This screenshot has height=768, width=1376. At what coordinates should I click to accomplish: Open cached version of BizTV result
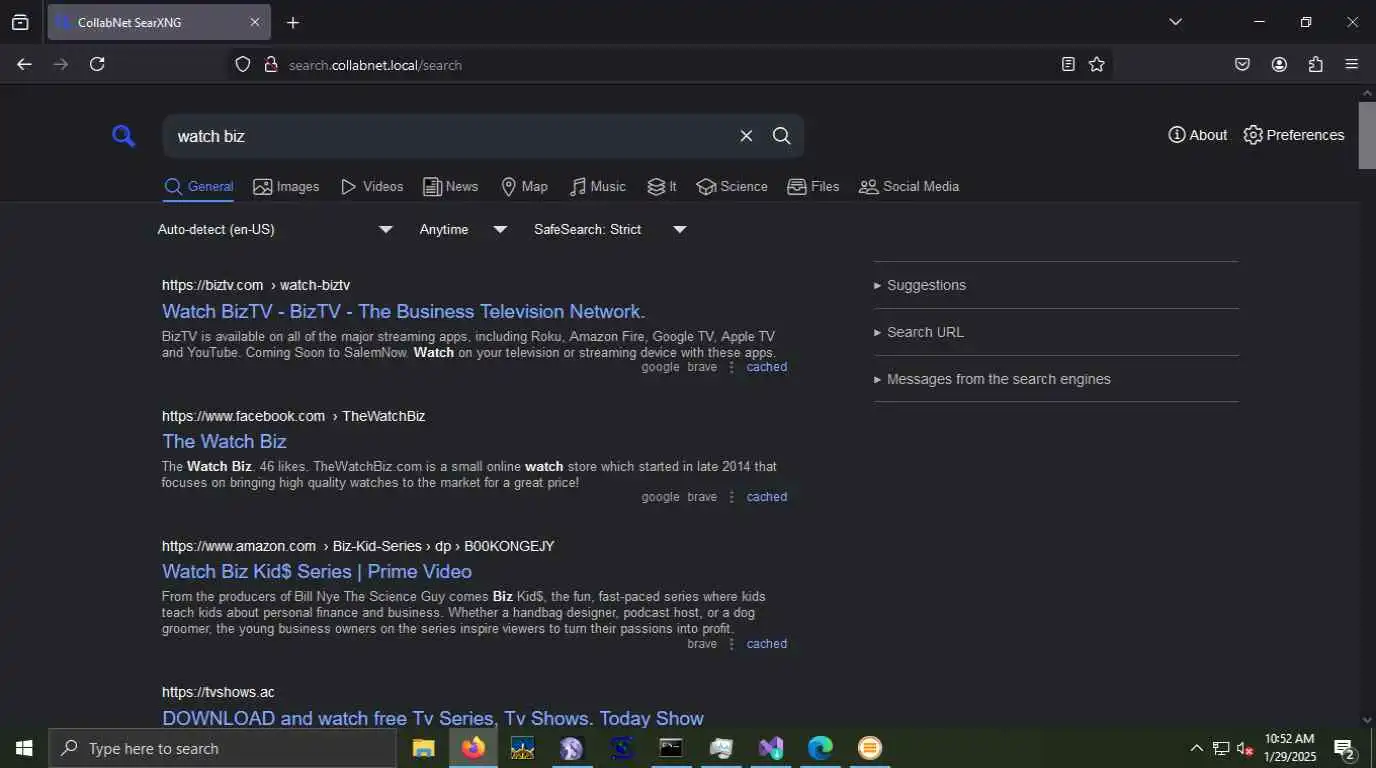pyautogui.click(x=767, y=367)
